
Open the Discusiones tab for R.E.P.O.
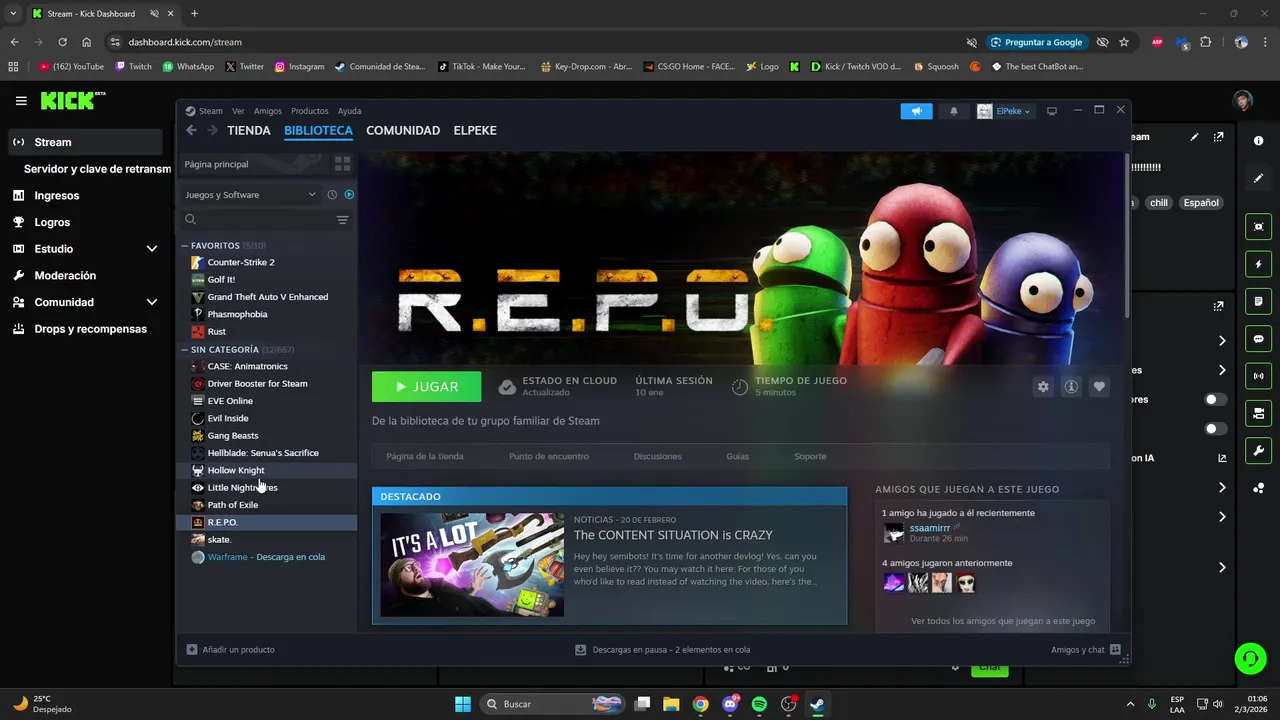point(657,456)
